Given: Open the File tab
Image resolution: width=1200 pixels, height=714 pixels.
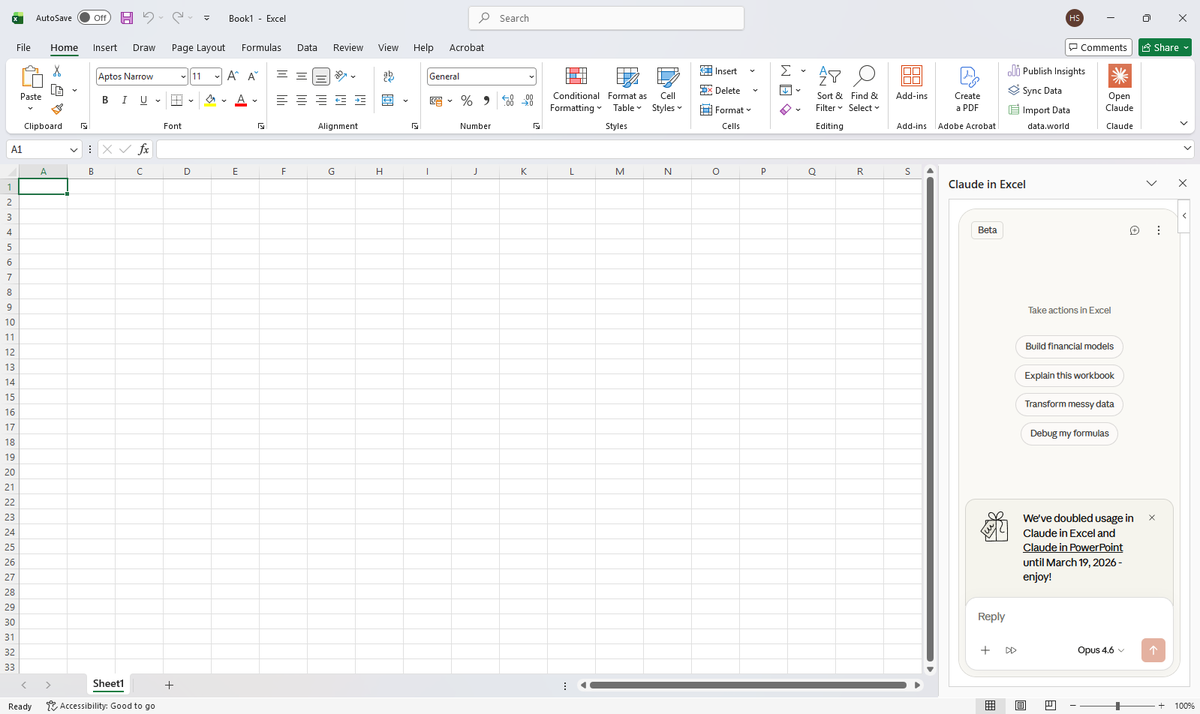Looking at the screenshot, I should coord(23,47).
